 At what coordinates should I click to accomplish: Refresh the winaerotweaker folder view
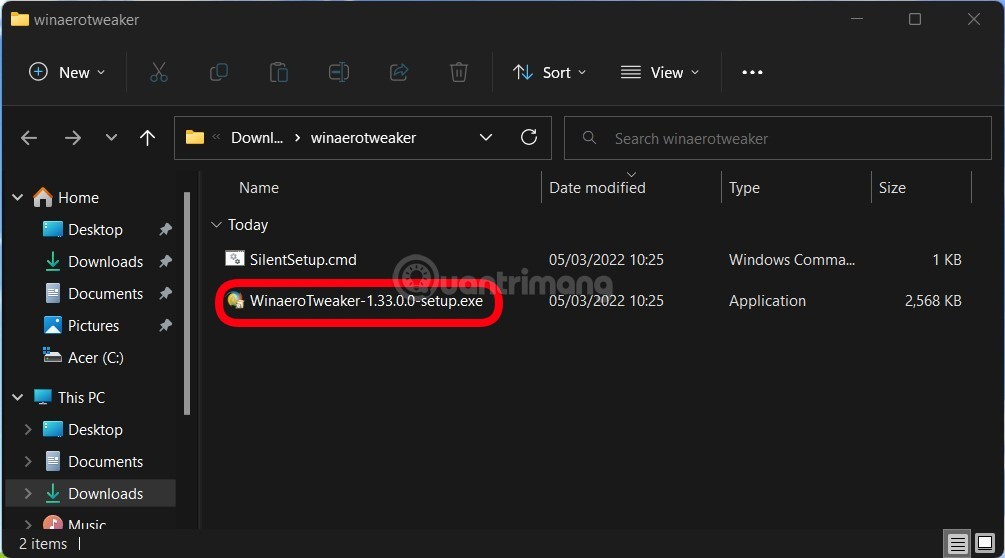(x=529, y=138)
